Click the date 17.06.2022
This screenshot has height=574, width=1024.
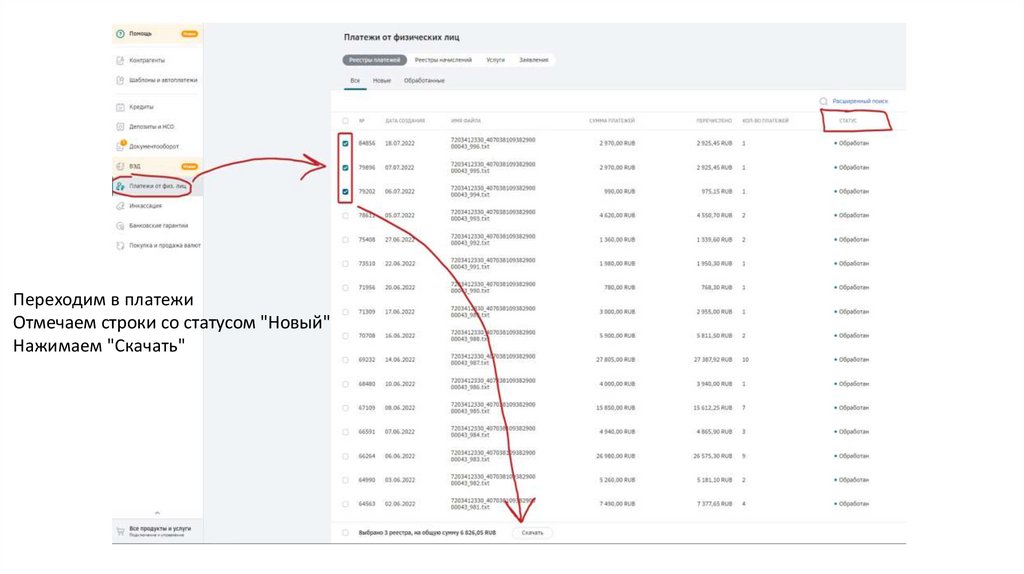tap(400, 312)
